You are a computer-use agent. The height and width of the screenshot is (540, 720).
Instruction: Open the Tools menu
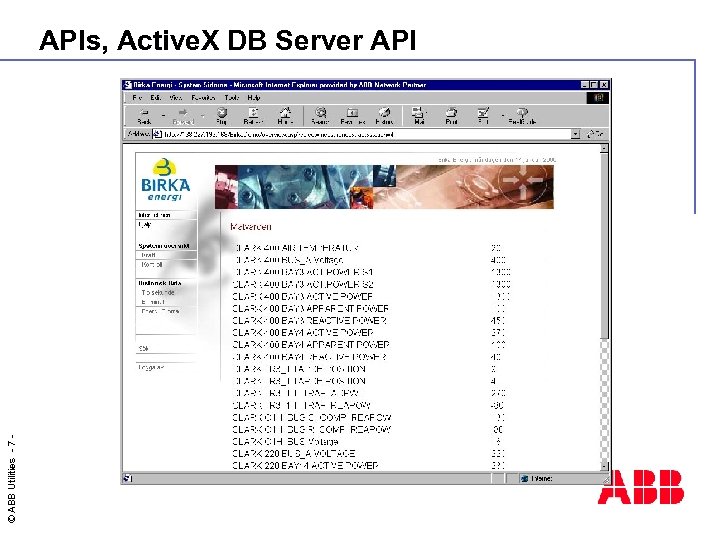click(232, 98)
